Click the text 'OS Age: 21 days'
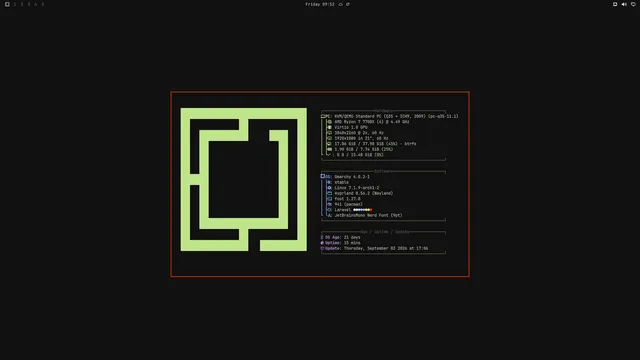This screenshot has width=640, height=360. 342,237
